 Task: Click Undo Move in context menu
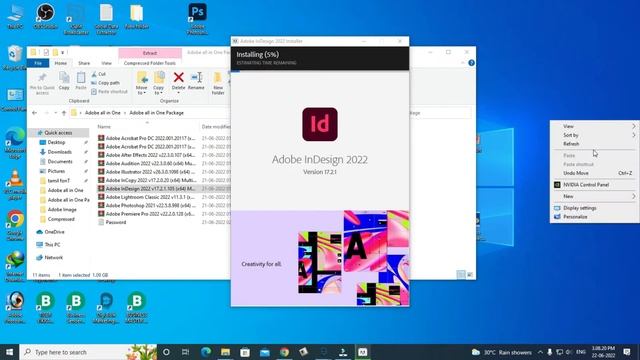[595, 173]
